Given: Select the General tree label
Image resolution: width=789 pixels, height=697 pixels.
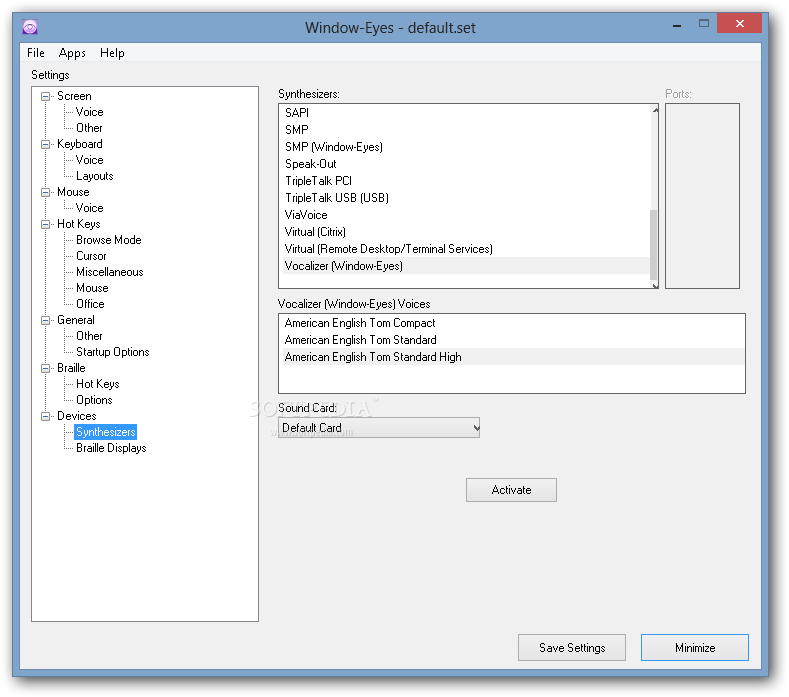Looking at the screenshot, I should 75,320.
